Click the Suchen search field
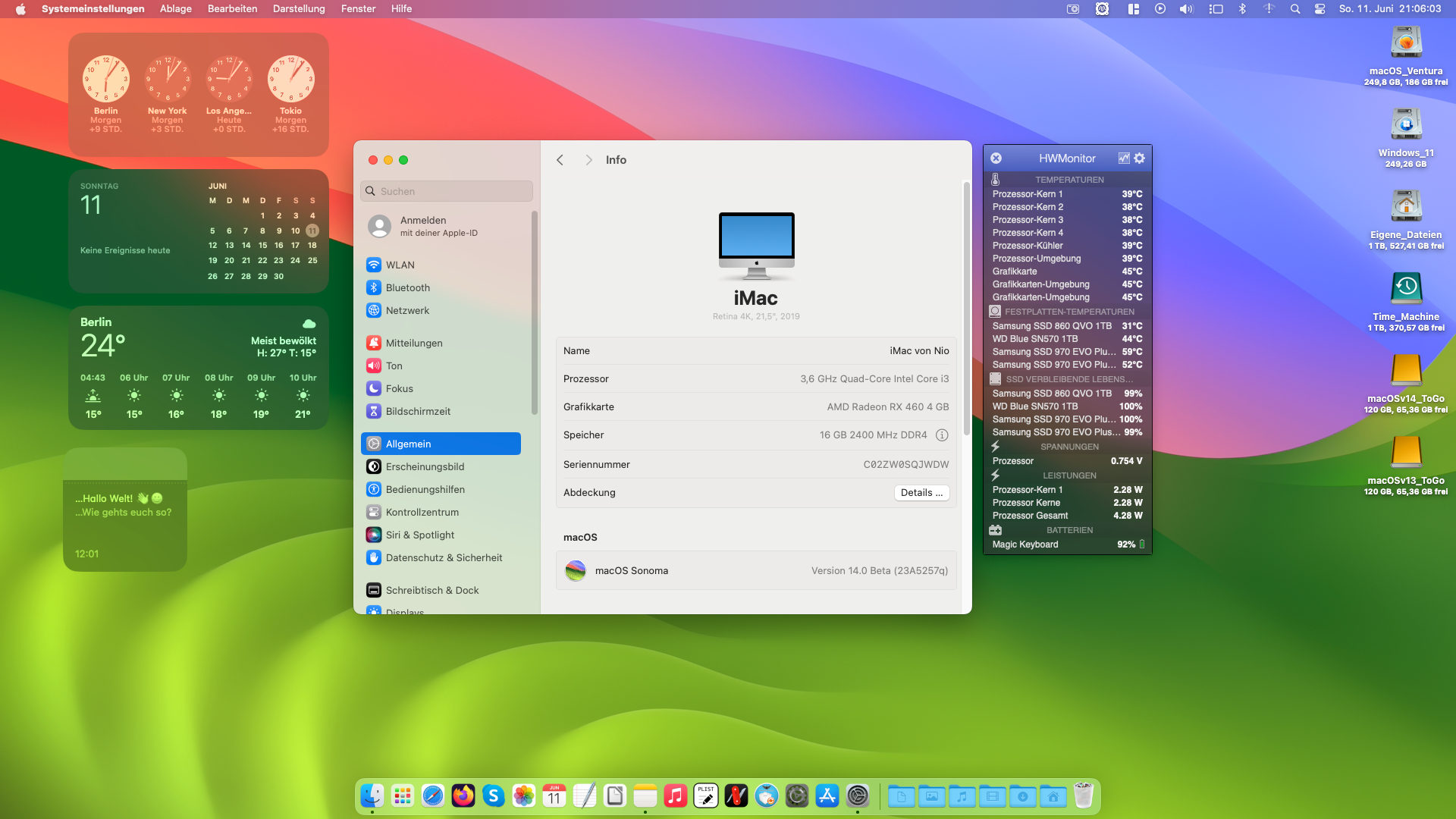The image size is (1456, 819). (x=447, y=191)
